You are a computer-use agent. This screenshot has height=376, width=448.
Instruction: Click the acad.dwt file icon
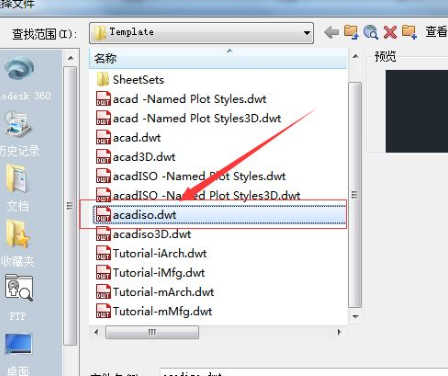(103, 137)
